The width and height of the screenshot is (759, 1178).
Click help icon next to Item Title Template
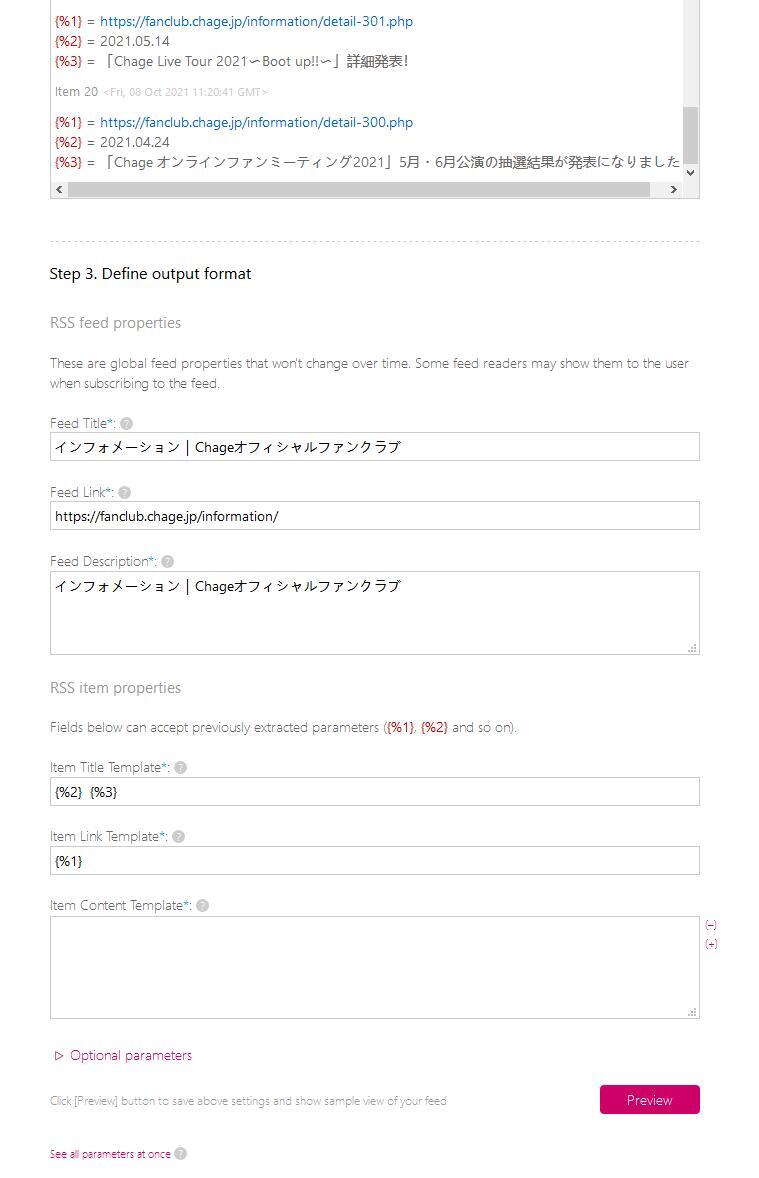click(180, 768)
